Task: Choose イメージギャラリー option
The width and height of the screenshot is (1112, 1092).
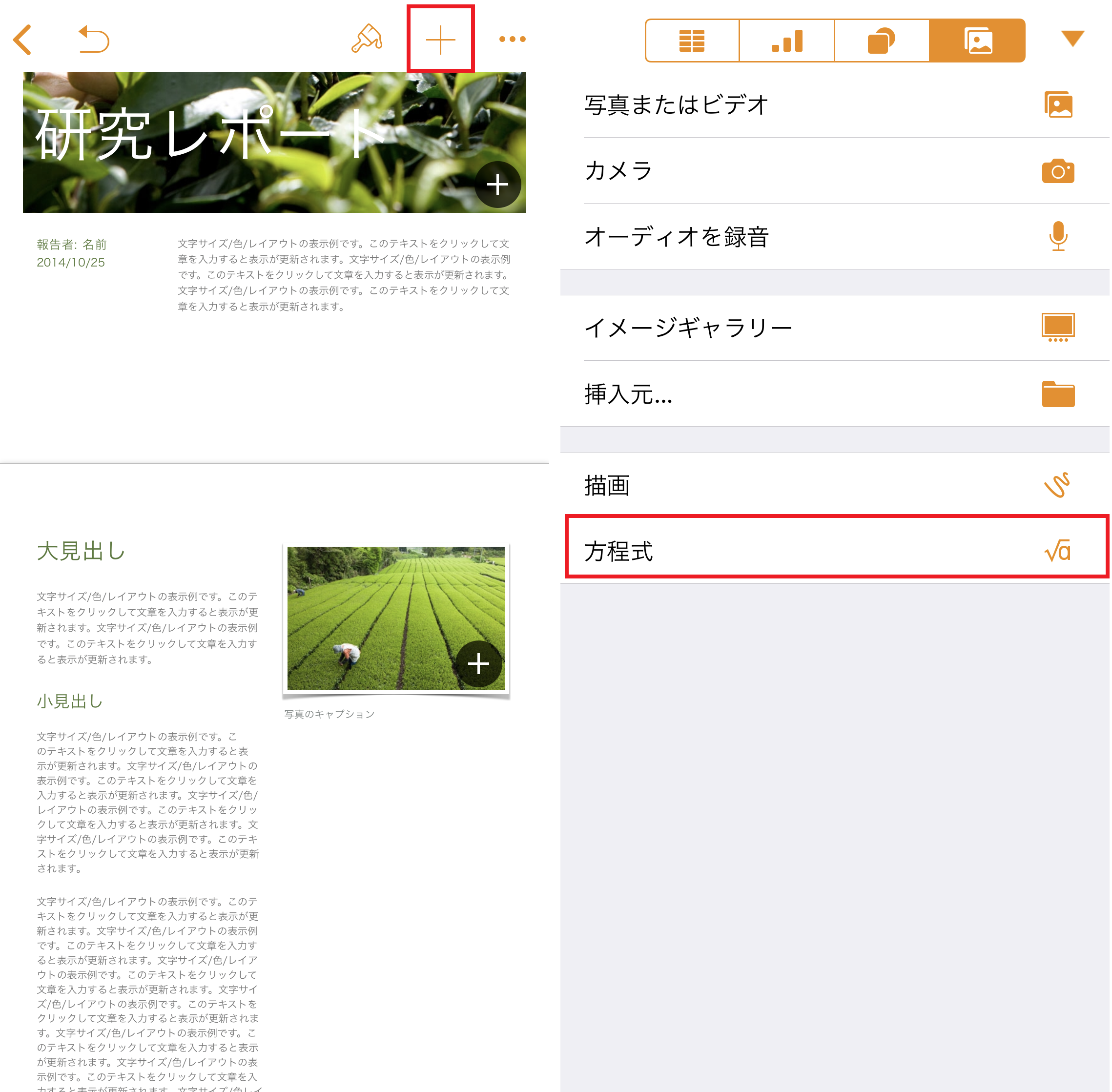Action: click(x=835, y=328)
